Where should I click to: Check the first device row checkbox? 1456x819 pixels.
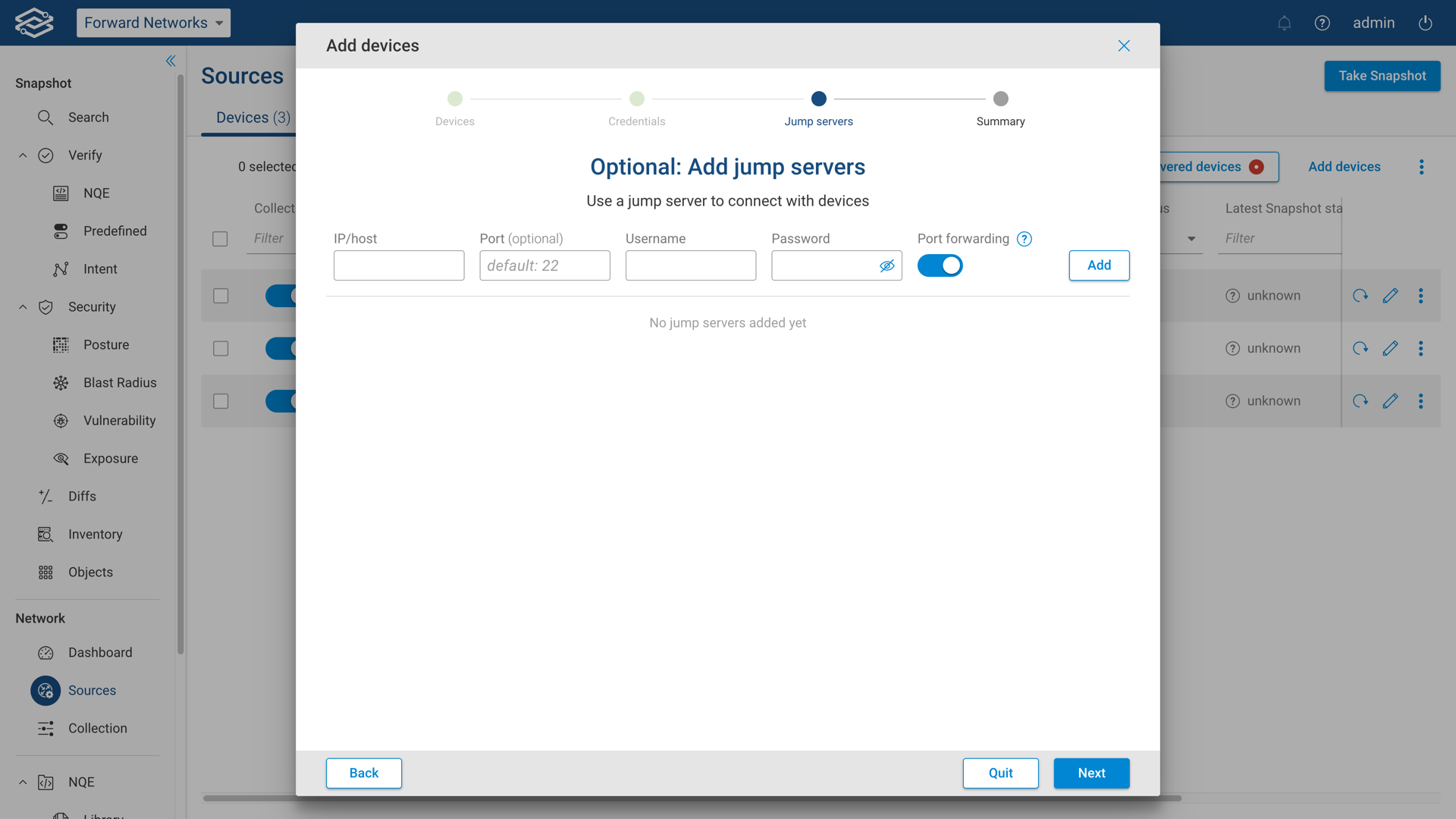pos(221,296)
